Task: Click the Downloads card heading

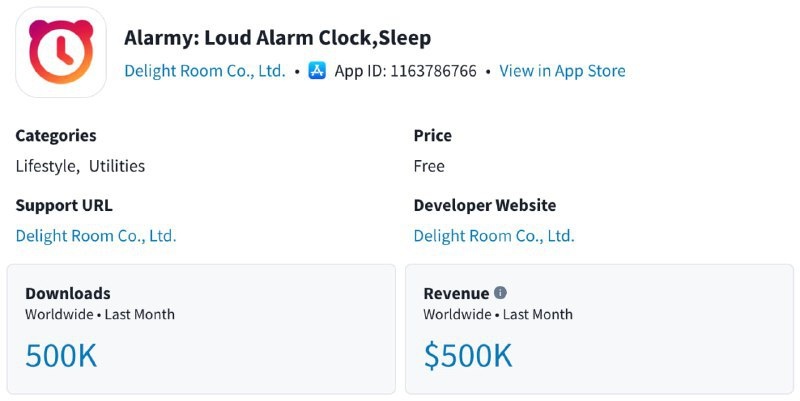Action: [x=68, y=293]
